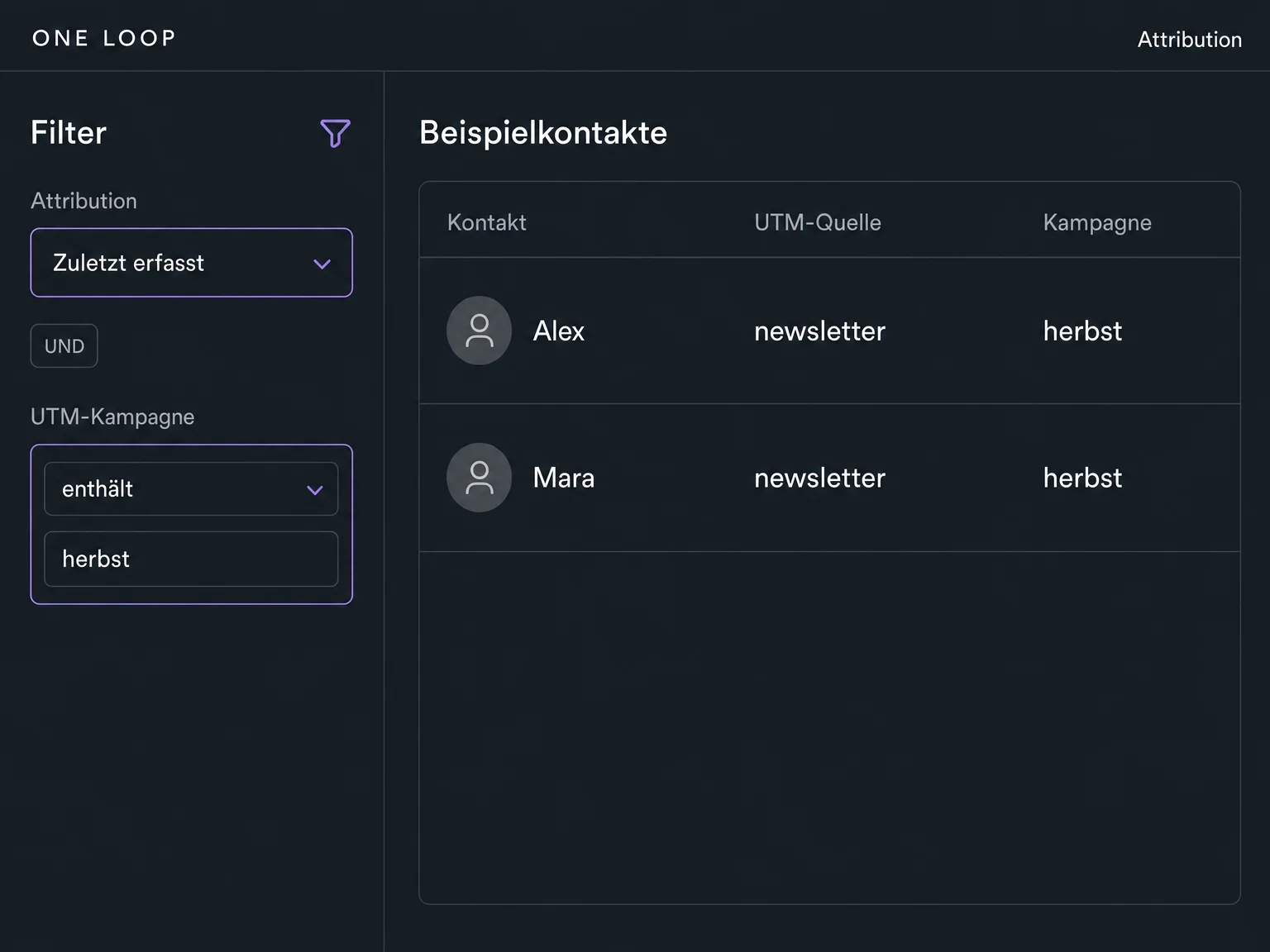Click herbst campaign in Mara's row
This screenshot has height=952, width=1270.
pyautogui.click(x=1082, y=478)
